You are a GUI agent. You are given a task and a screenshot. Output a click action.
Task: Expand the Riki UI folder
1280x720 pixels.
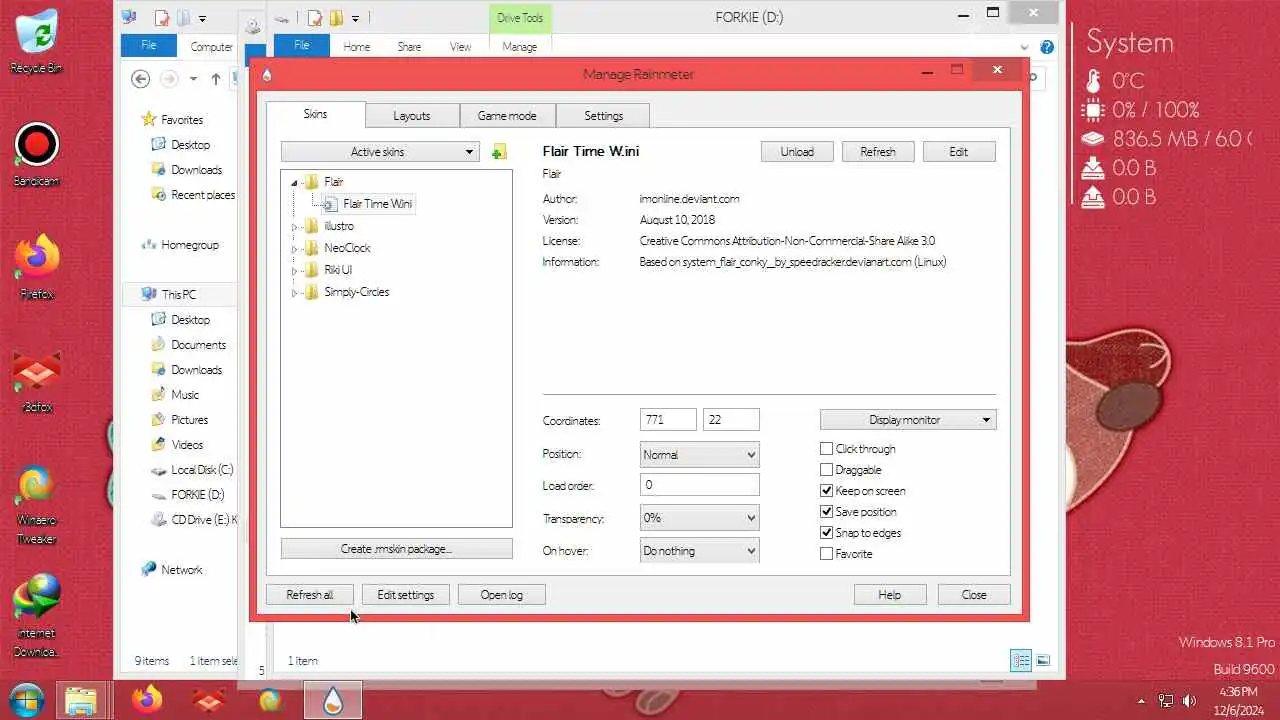(x=295, y=271)
